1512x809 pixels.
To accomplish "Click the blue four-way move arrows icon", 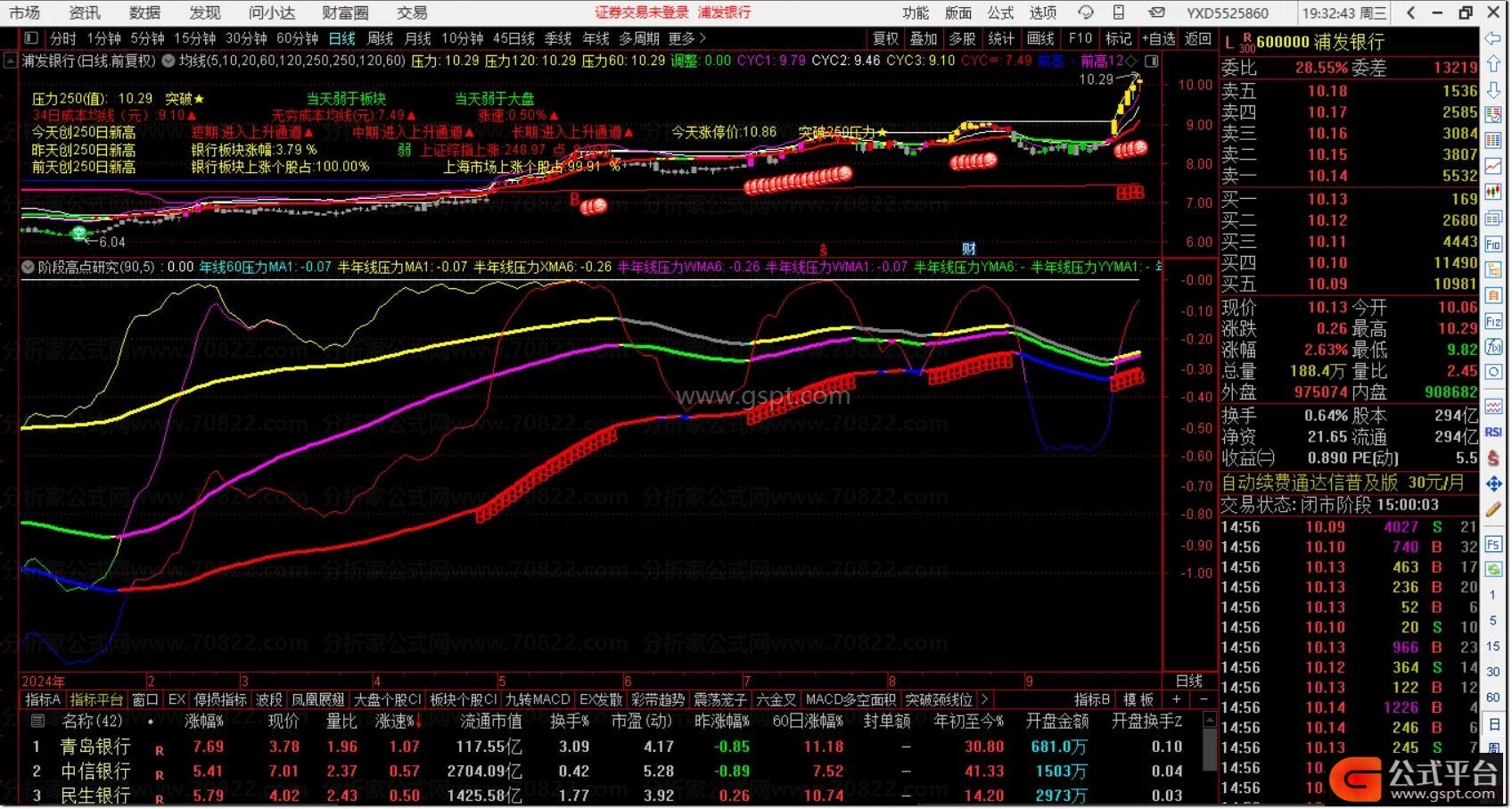I will click(x=1493, y=483).
